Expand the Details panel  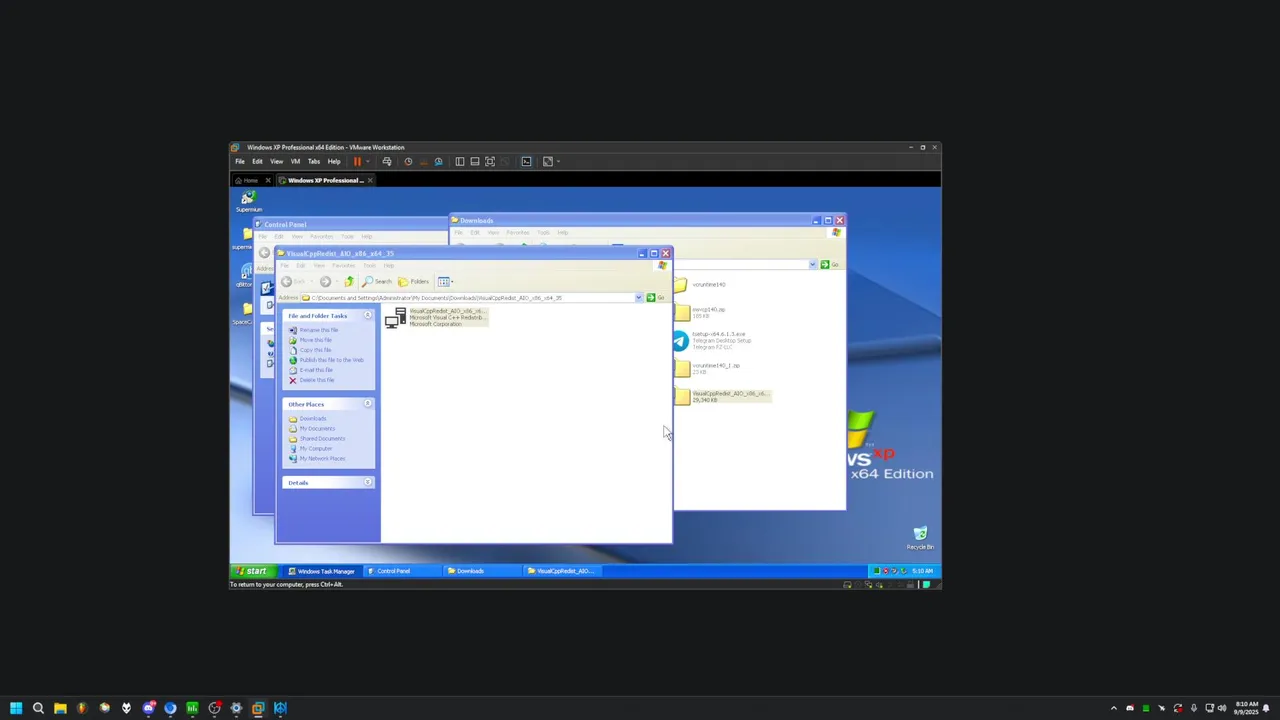(x=367, y=483)
